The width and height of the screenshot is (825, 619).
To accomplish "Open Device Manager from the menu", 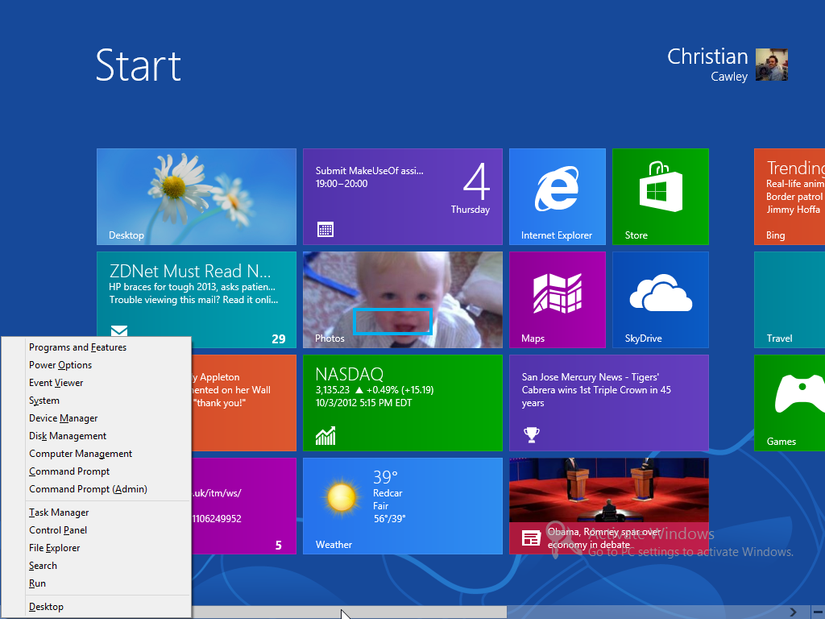I will (63, 418).
